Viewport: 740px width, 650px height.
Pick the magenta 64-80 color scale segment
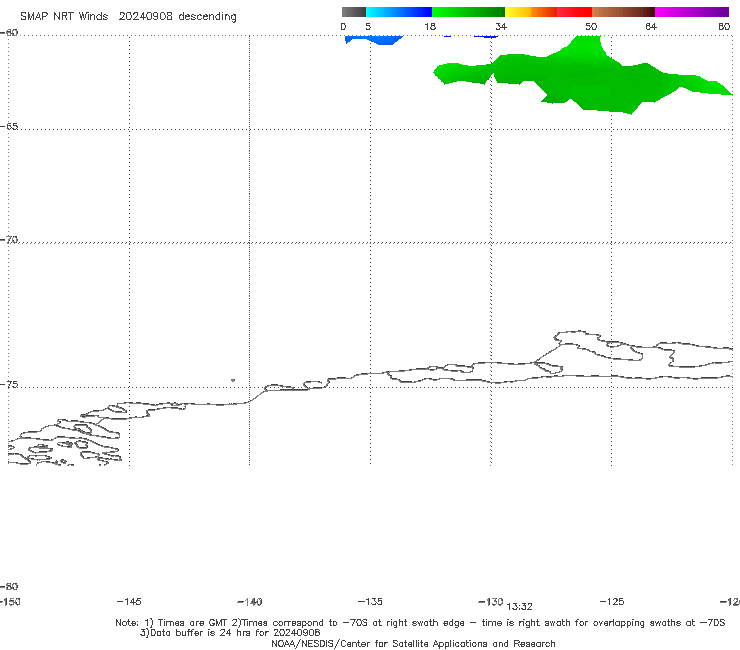(x=692, y=12)
